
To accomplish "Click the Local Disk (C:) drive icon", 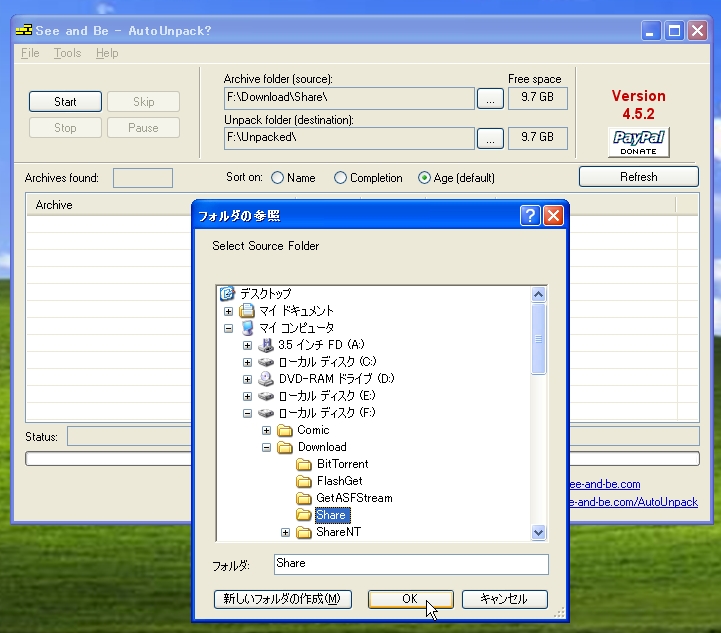I will [x=266, y=362].
